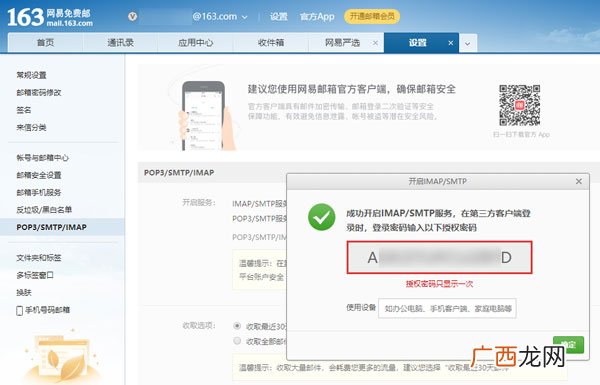Screen dimensions: 600x385
Task: Click the 使用设备 input field
Action: (447, 308)
